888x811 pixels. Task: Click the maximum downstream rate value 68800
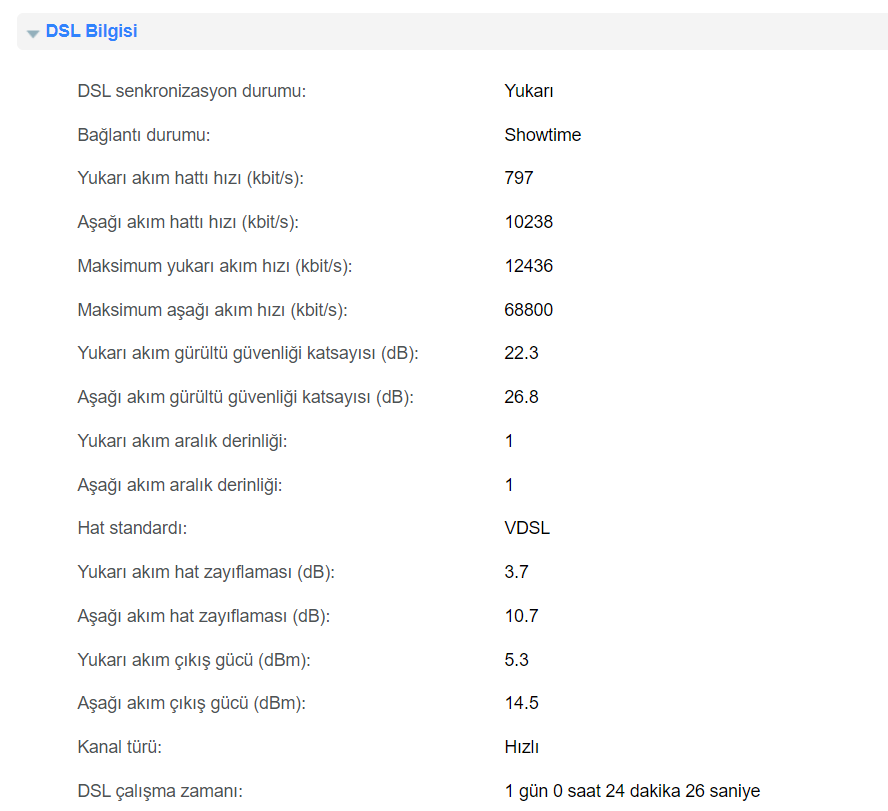(x=528, y=310)
